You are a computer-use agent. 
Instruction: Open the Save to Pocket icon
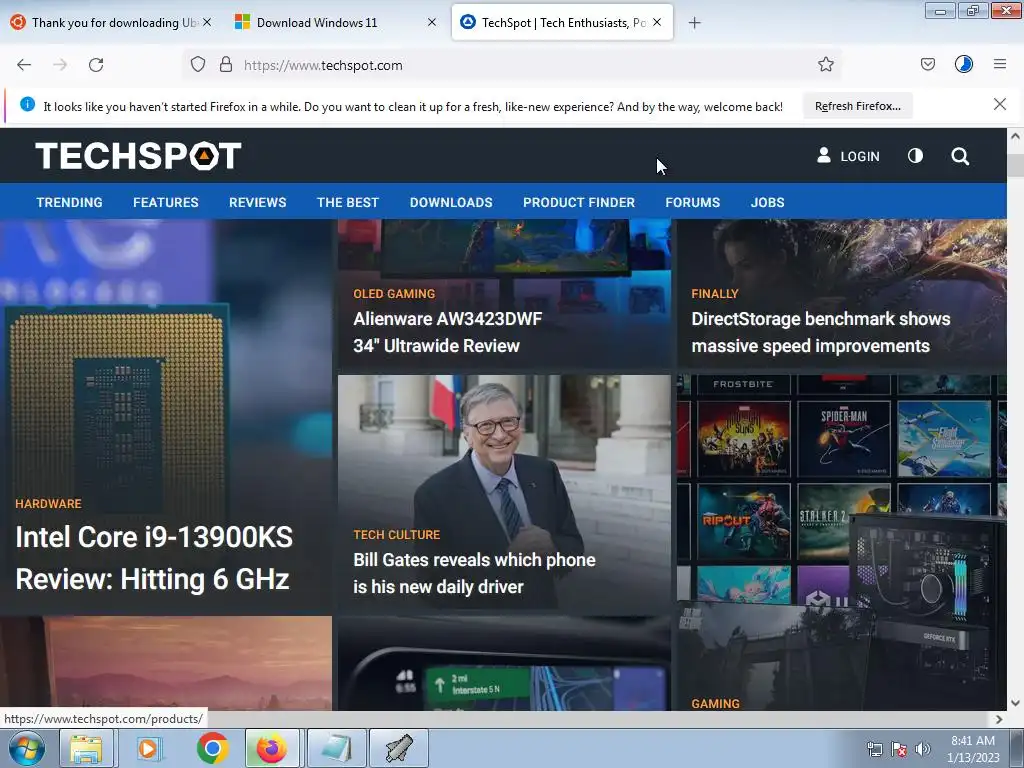click(x=927, y=64)
